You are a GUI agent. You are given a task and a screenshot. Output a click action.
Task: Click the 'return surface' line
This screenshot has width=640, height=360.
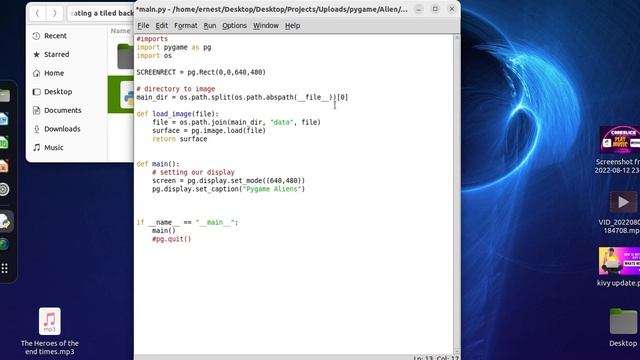coord(180,139)
